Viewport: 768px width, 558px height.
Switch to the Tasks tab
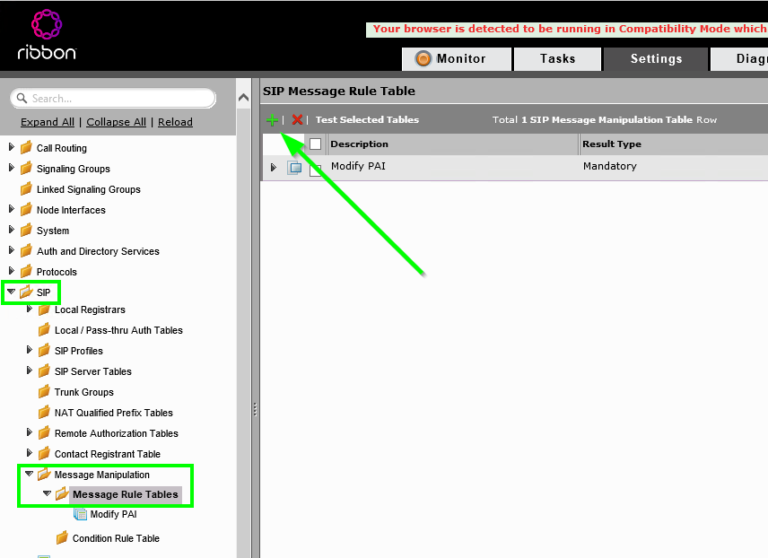click(x=557, y=59)
